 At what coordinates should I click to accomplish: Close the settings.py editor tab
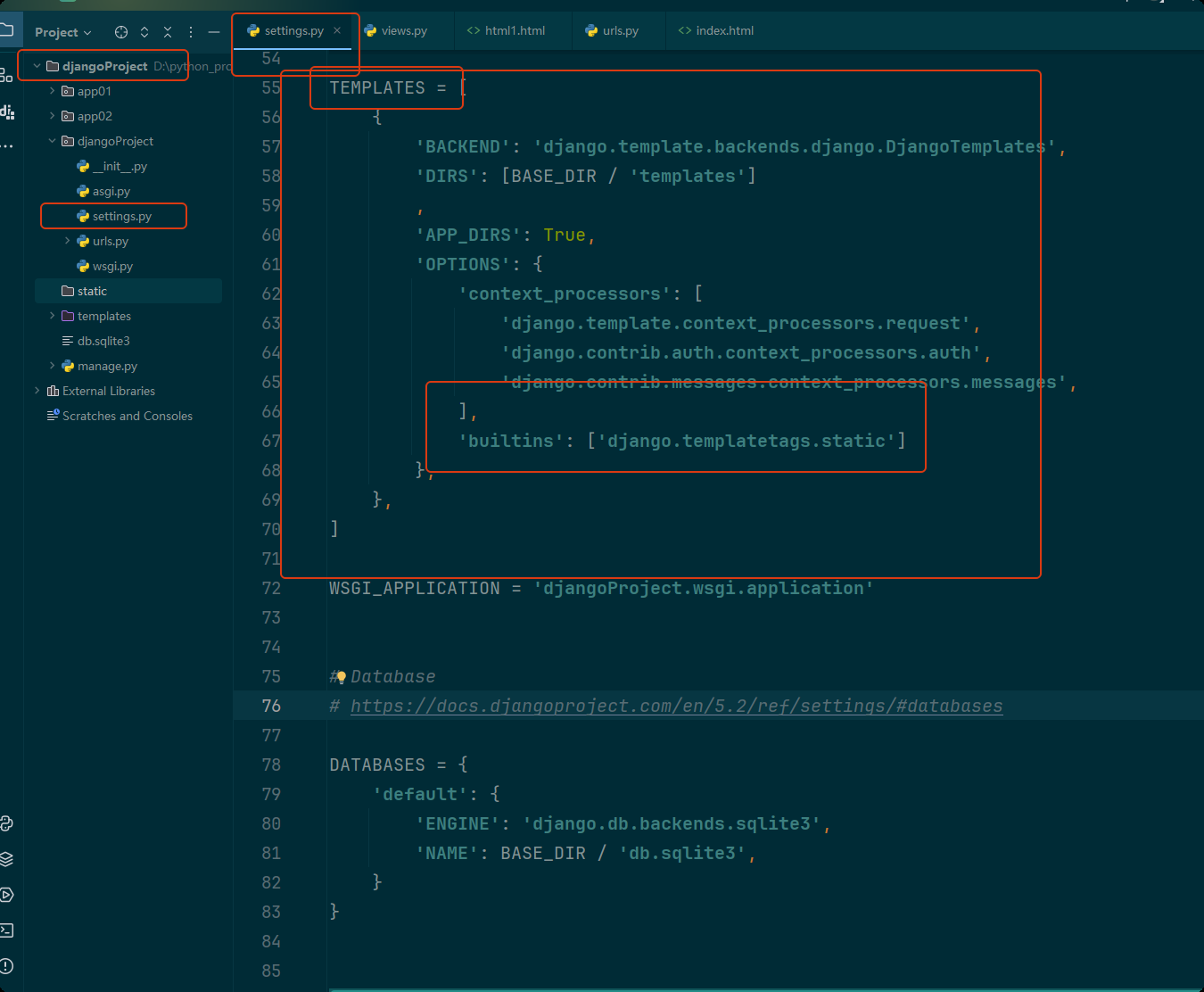337,30
